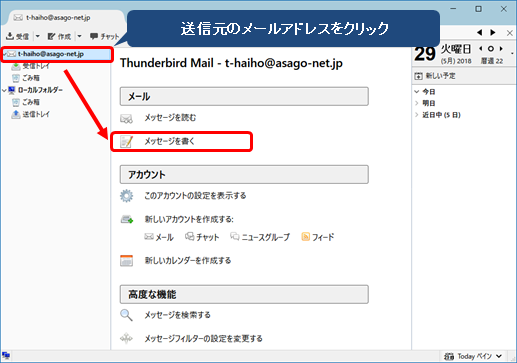Expand the 明日 section in Today pane
Image resolution: width=517 pixels, height=363 pixels.
click(417, 103)
